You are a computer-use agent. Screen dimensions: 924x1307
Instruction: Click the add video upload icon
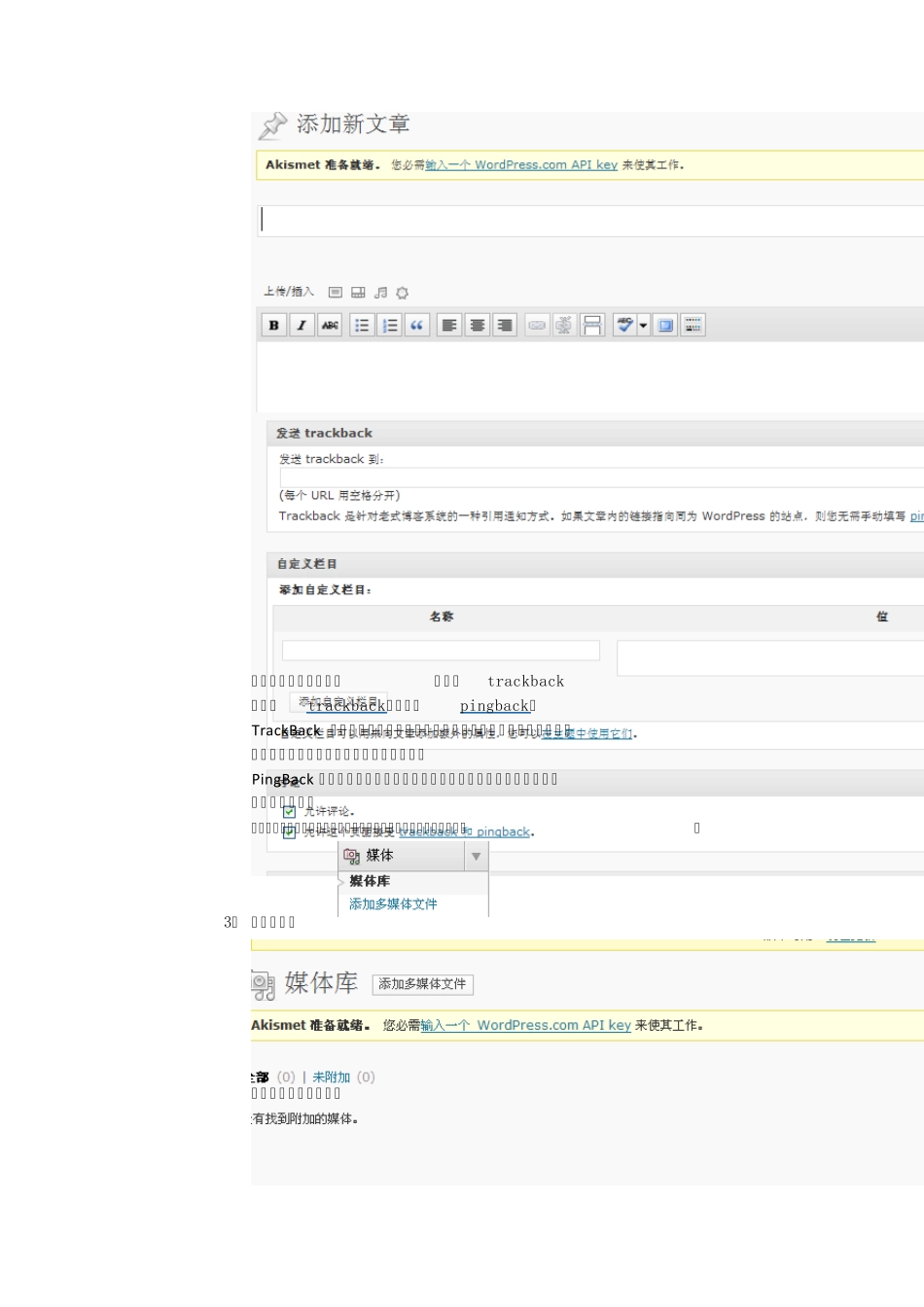click(x=358, y=293)
